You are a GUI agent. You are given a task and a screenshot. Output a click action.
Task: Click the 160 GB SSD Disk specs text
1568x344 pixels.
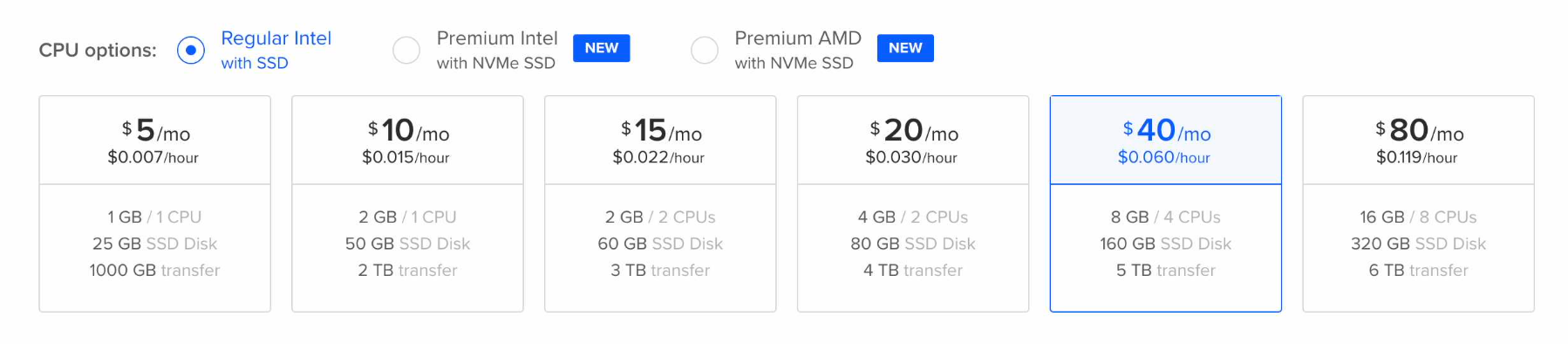[x=1166, y=244]
